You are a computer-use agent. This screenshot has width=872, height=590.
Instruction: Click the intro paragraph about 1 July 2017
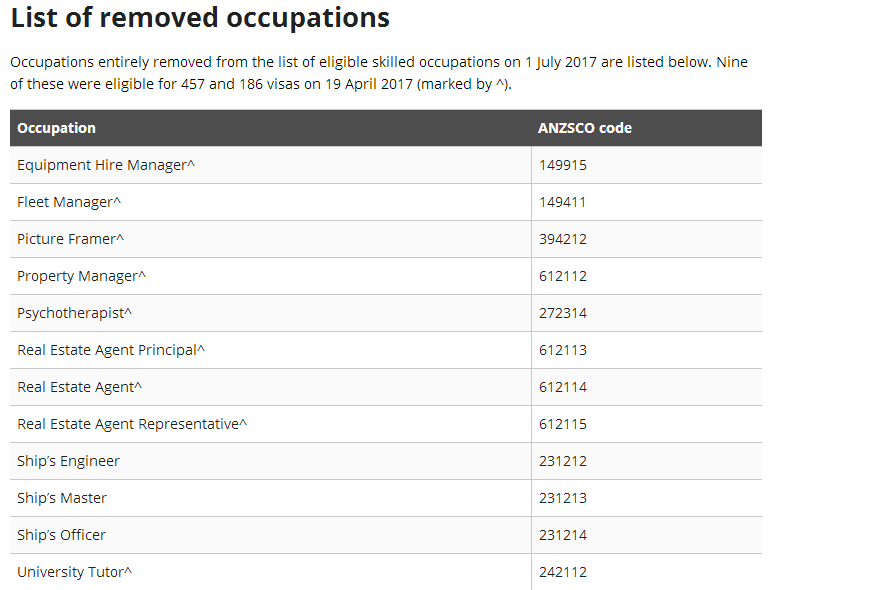(x=380, y=73)
